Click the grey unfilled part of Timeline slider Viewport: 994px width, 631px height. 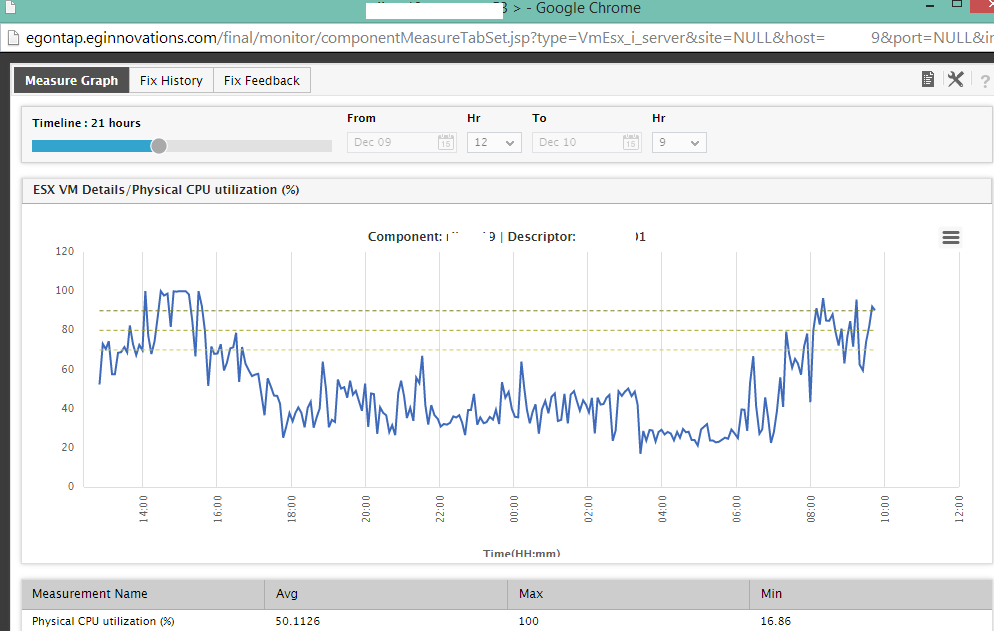pyautogui.click(x=249, y=146)
